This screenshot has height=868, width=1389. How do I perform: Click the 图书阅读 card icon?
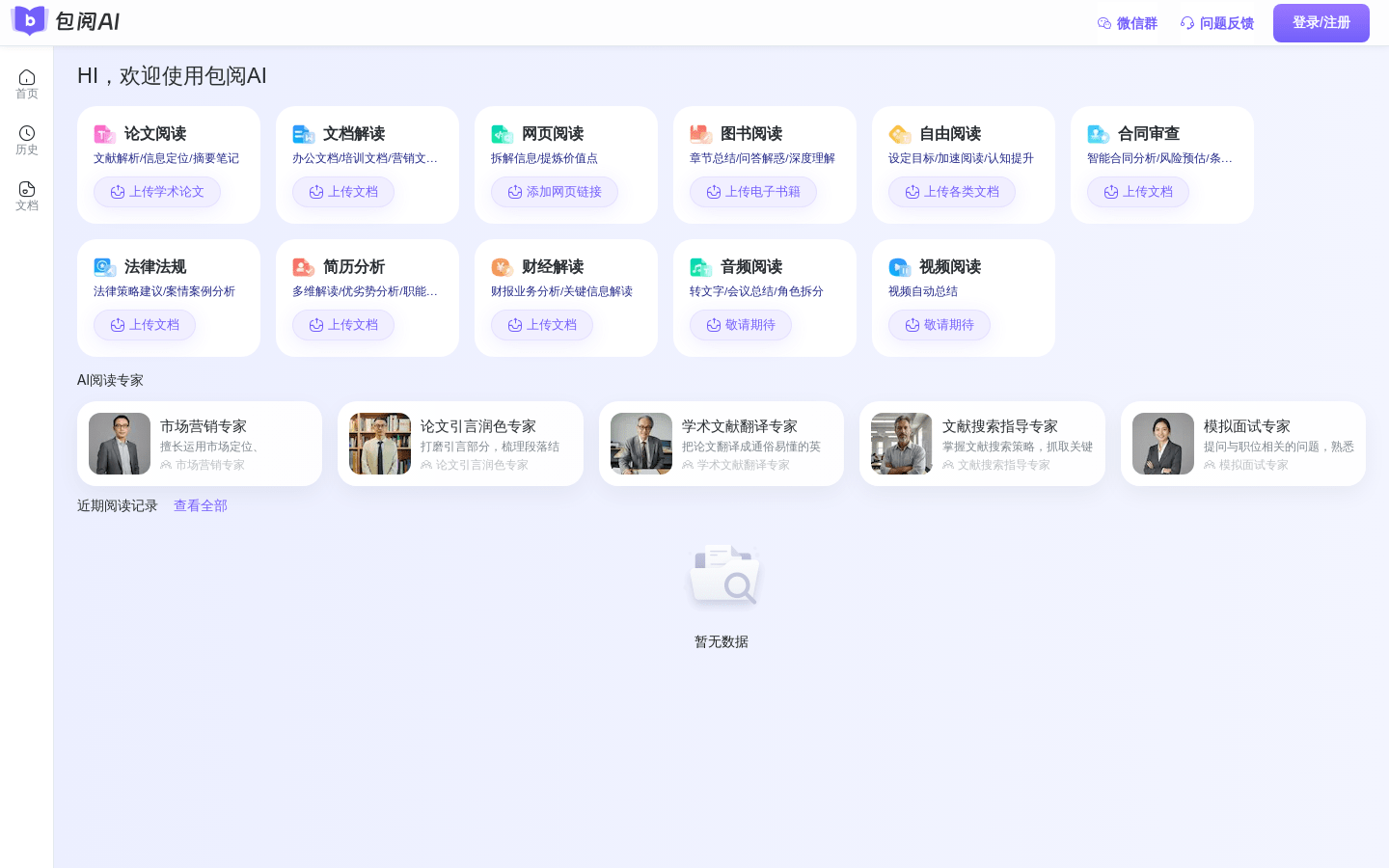[700, 134]
